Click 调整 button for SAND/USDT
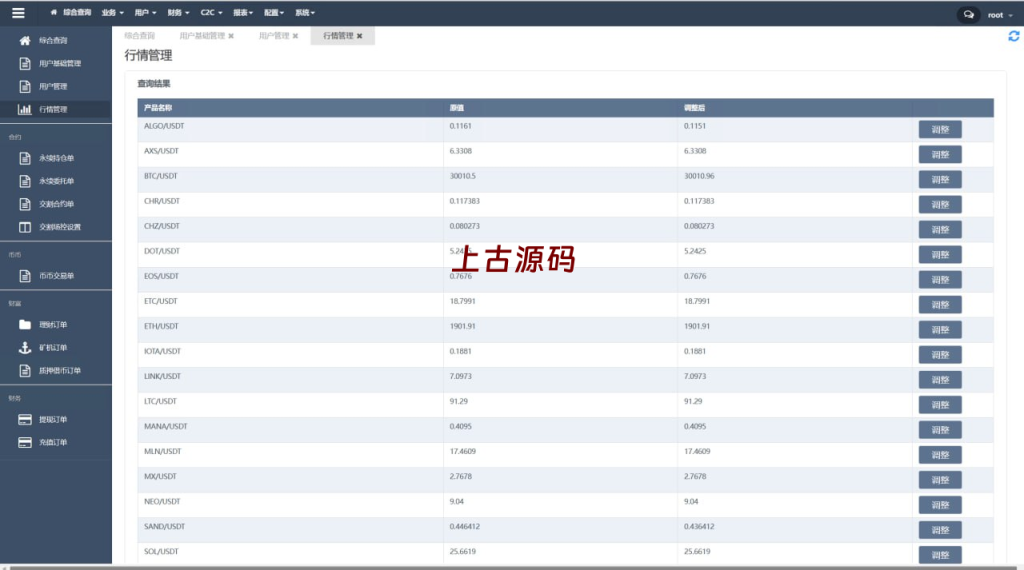 940,530
